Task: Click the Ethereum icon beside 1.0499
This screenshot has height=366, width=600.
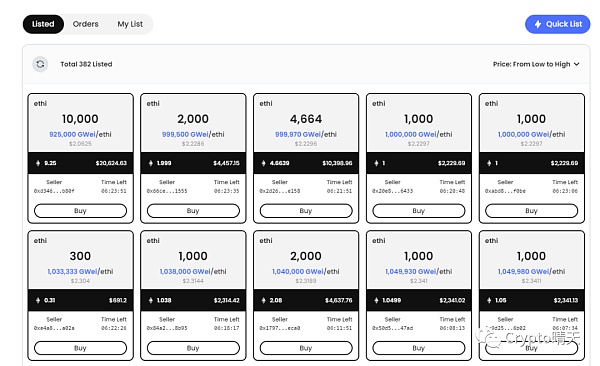Action: coord(377,301)
